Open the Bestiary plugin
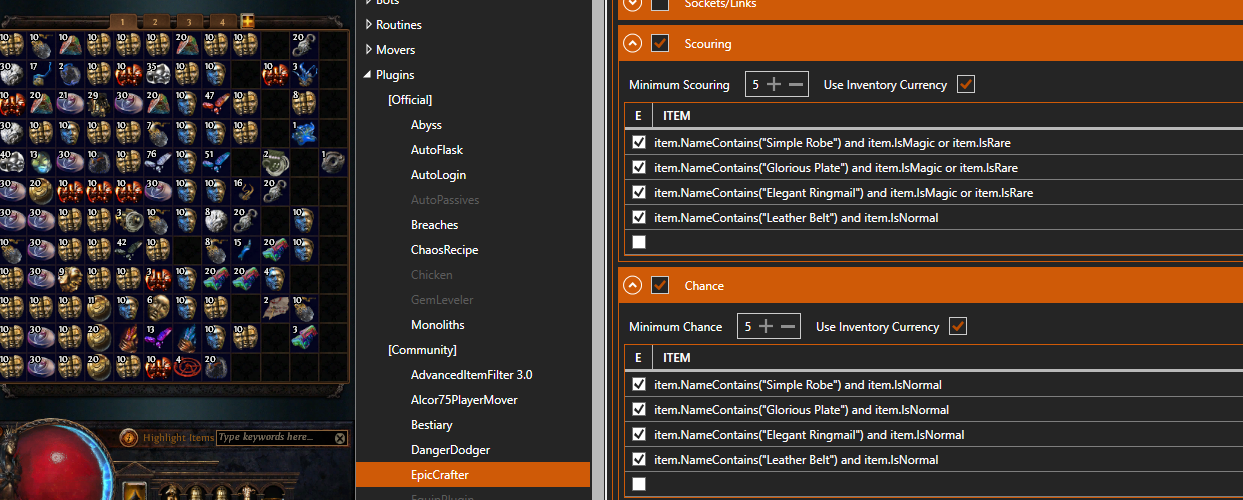Image resolution: width=1243 pixels, height=500 pixels. point(431,425)
